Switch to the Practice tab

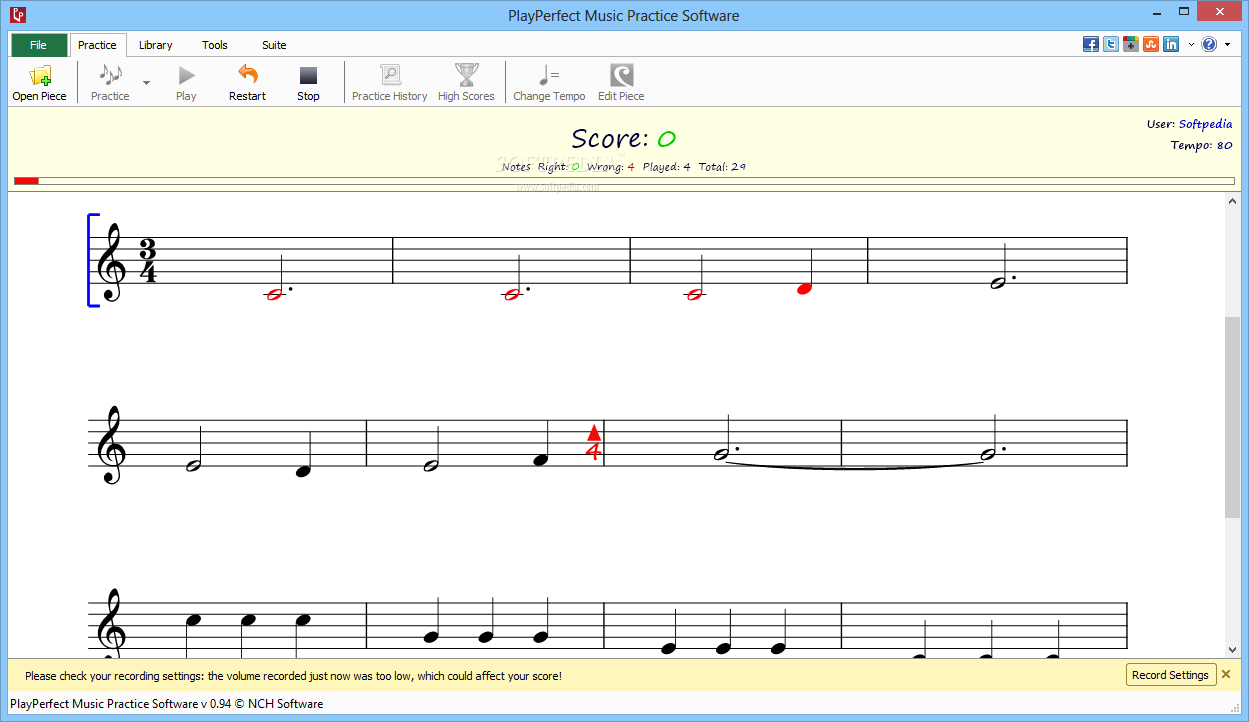[x=97, y=45]
